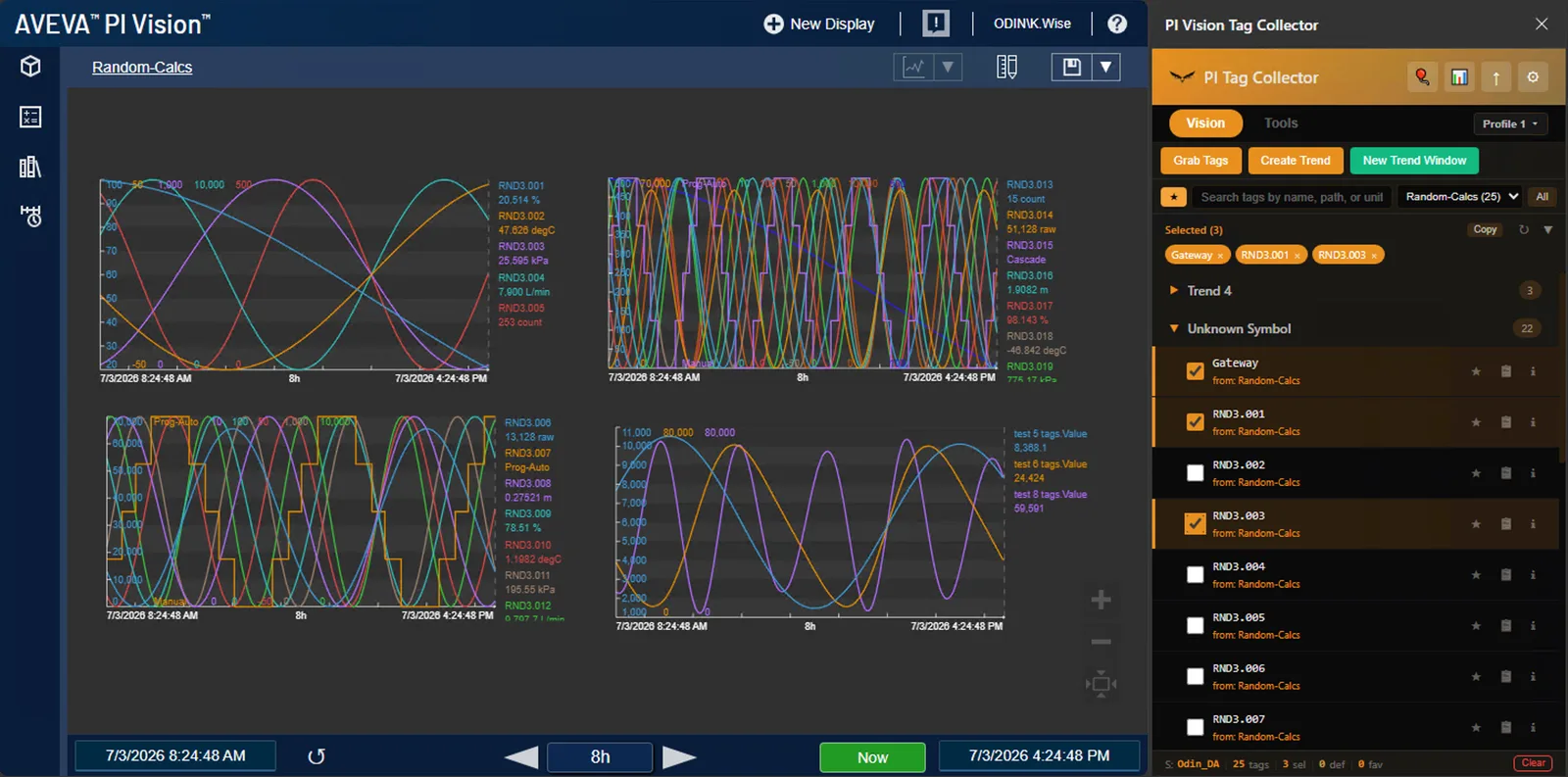Open the save options dropdown arrow
This screenshot has height=777, width=1568.
click(x=1105, y=67)
